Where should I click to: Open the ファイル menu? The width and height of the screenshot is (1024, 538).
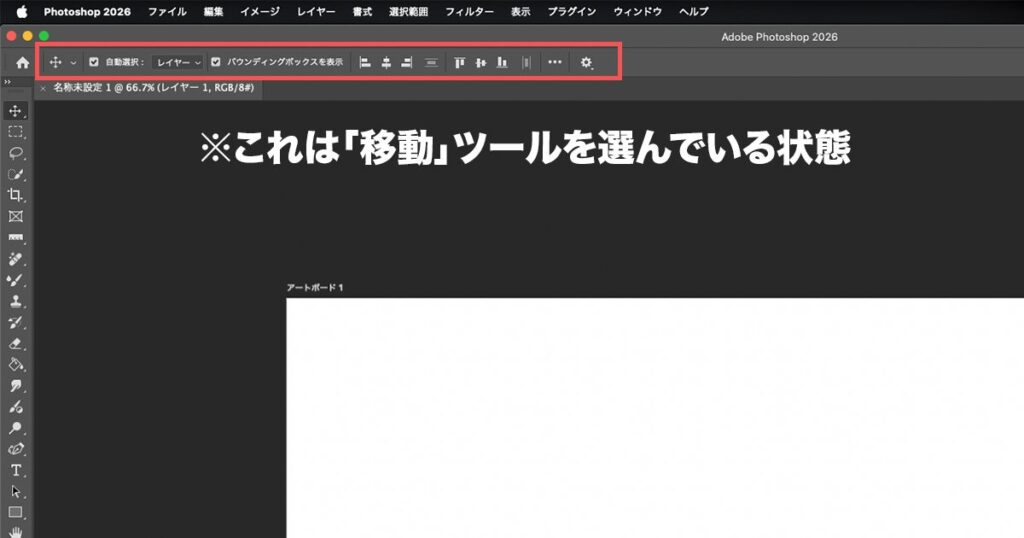(167, 12)
